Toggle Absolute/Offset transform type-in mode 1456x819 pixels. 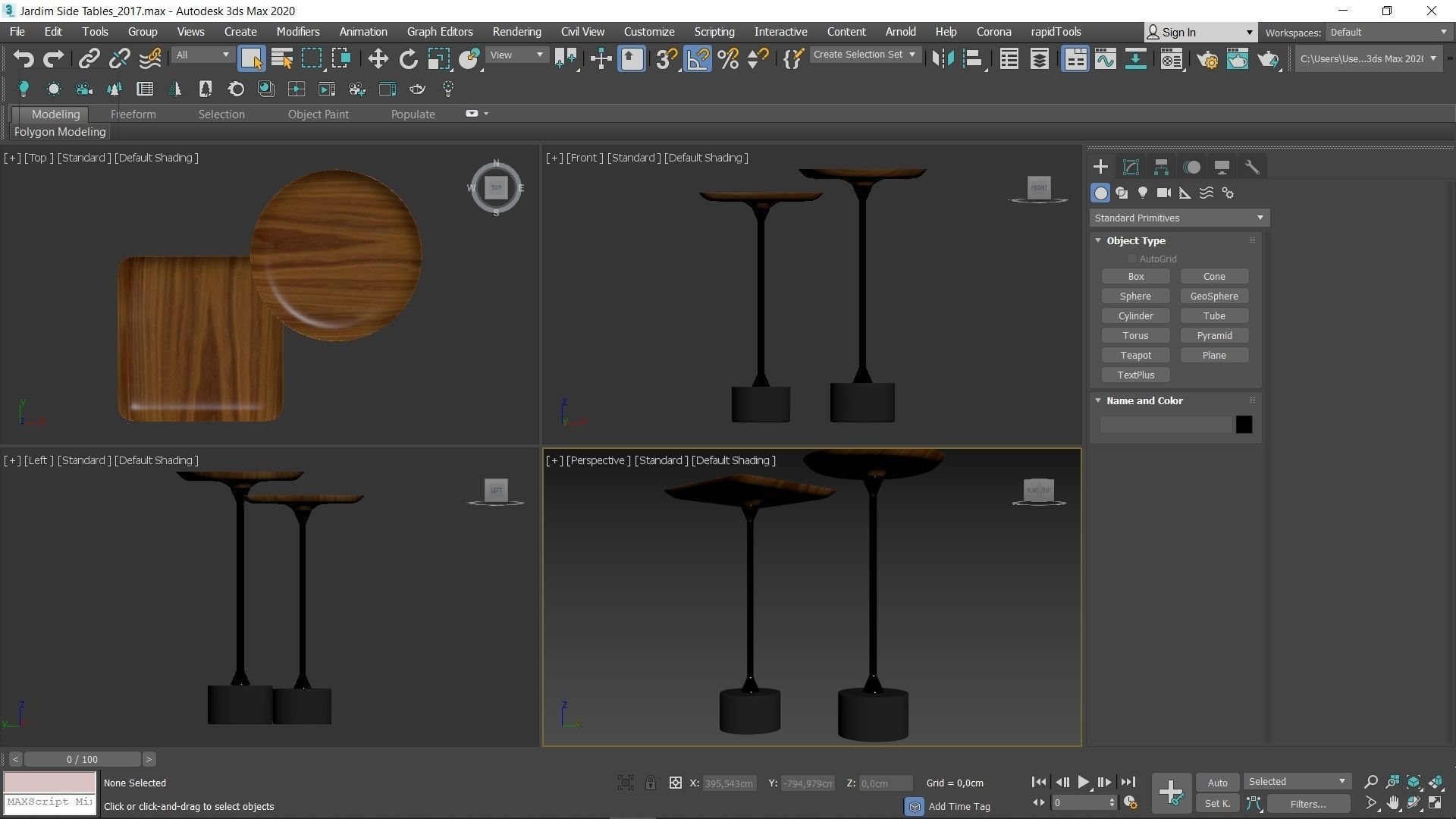pyautogui.click(x=675, y=783)
